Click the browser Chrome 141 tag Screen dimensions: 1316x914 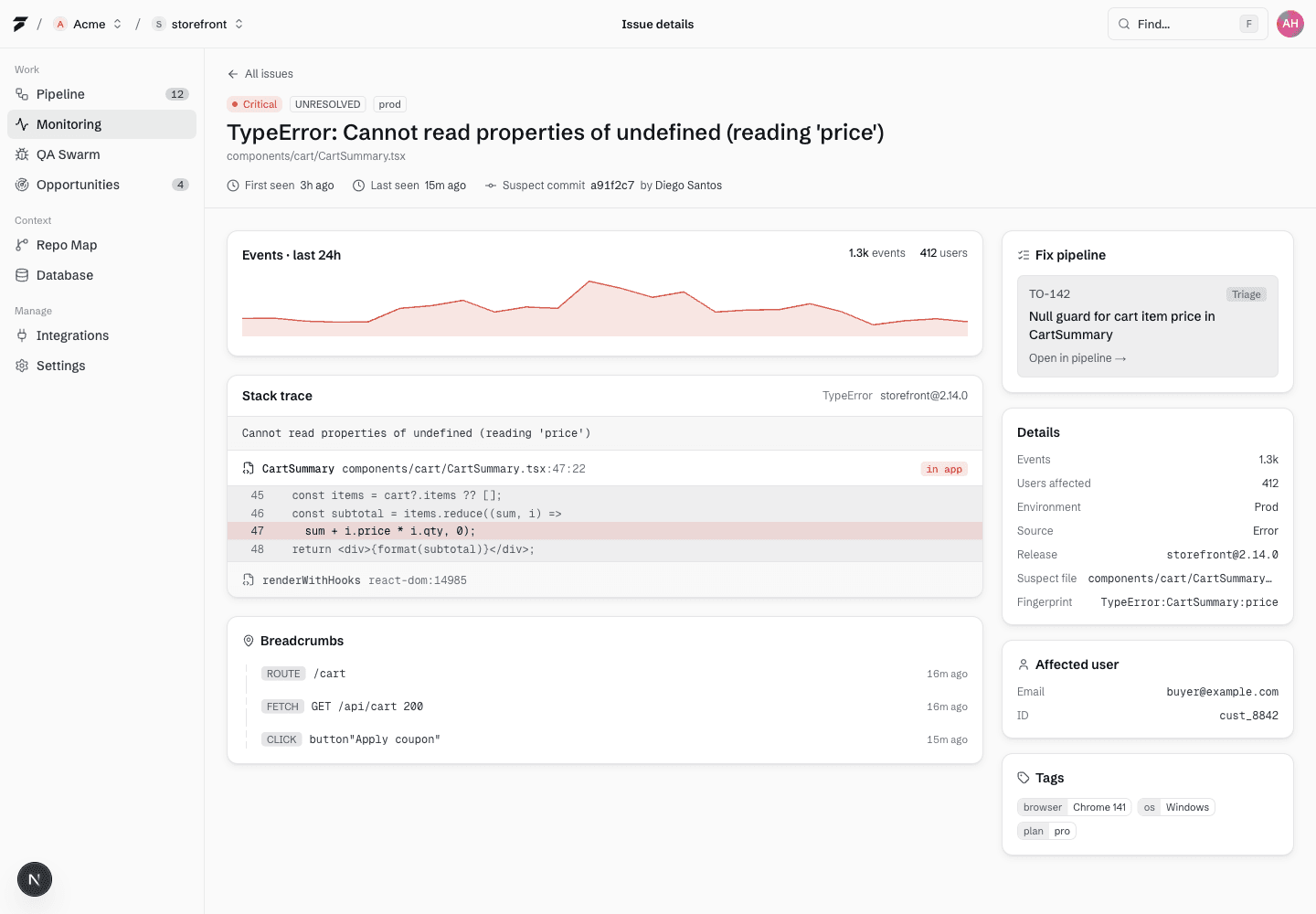click(x=1075, y=807)
